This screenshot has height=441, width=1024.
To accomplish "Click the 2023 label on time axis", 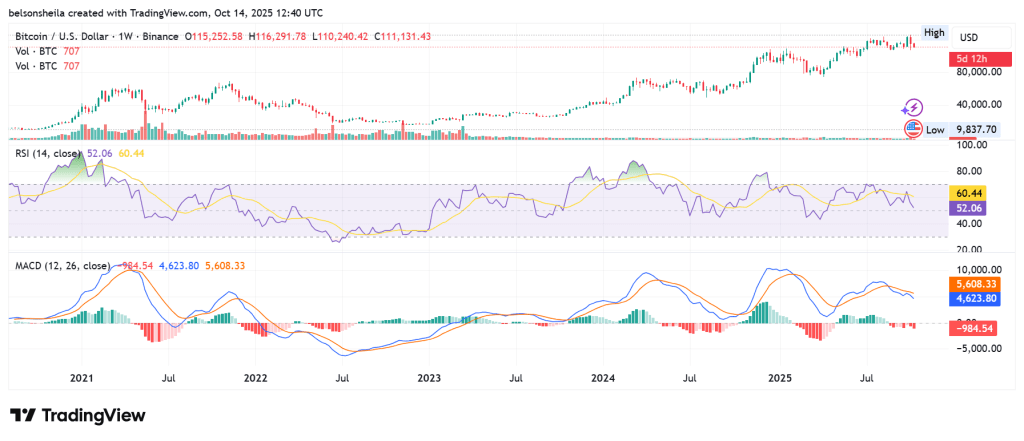I will (429, 378).
